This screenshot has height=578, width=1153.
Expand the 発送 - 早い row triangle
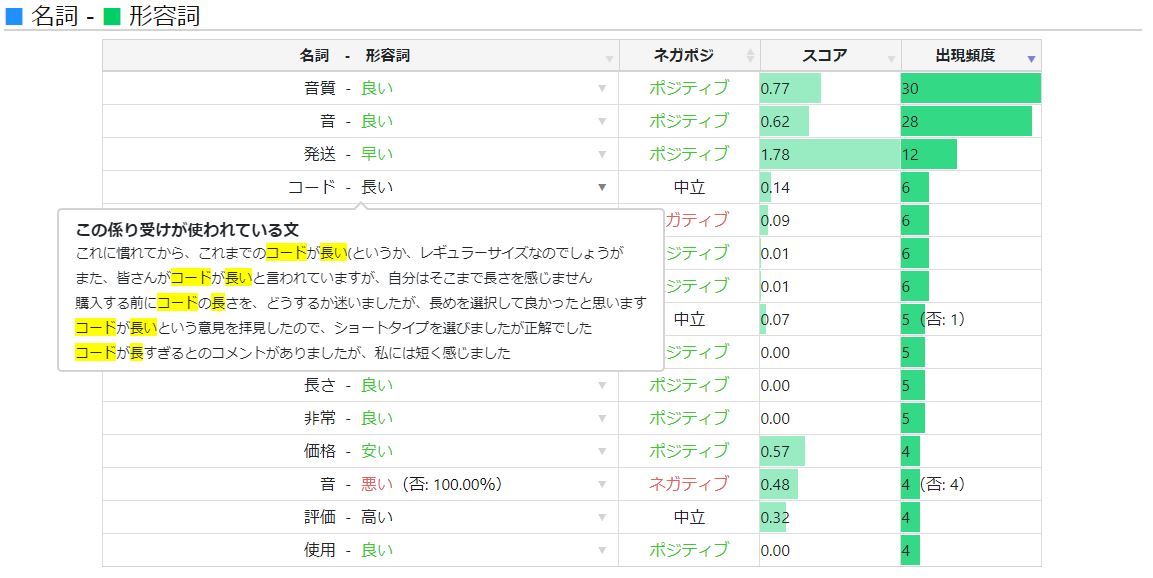(x=602, y=154)
